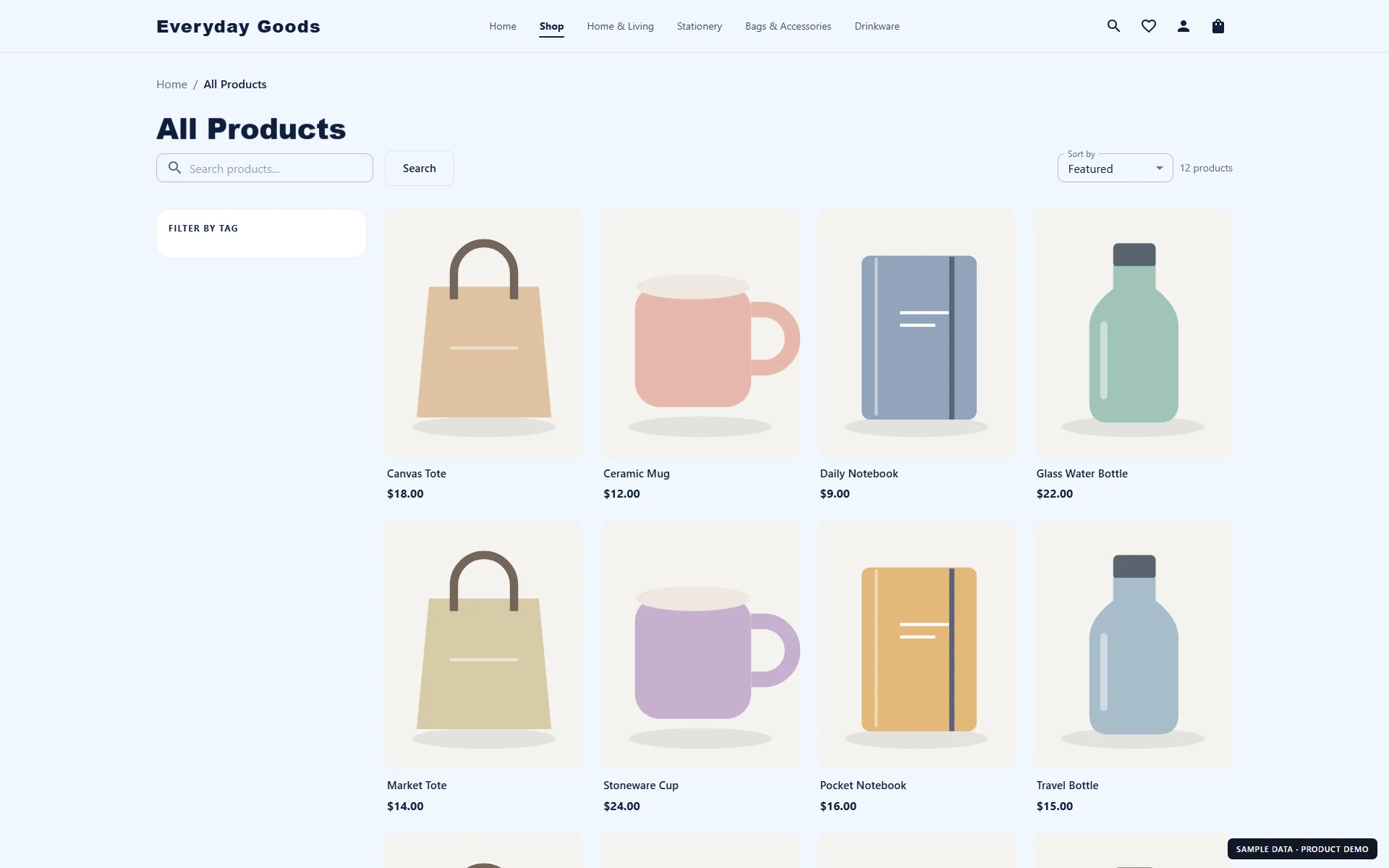
Task: Focus the Search products input field
Action: coord(265,168)
